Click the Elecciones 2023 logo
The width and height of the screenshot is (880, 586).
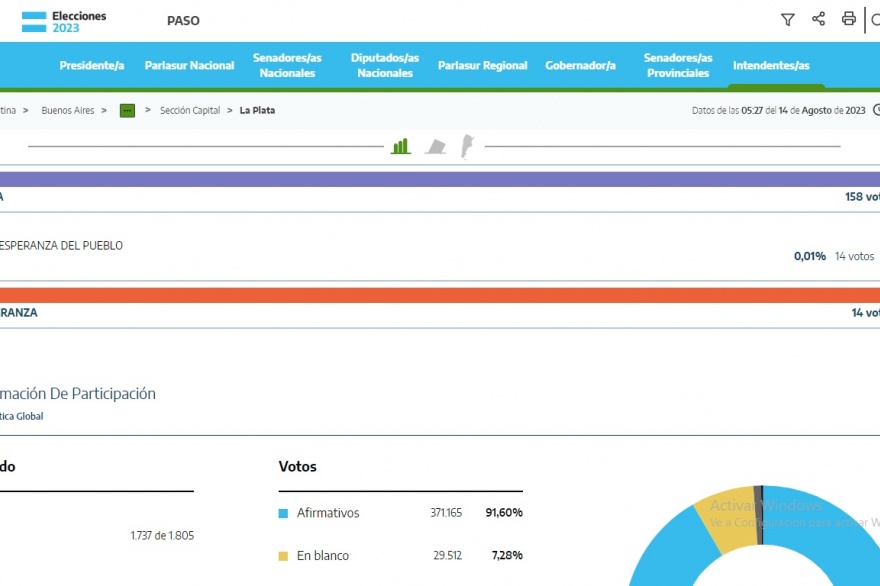coord(64,21)
